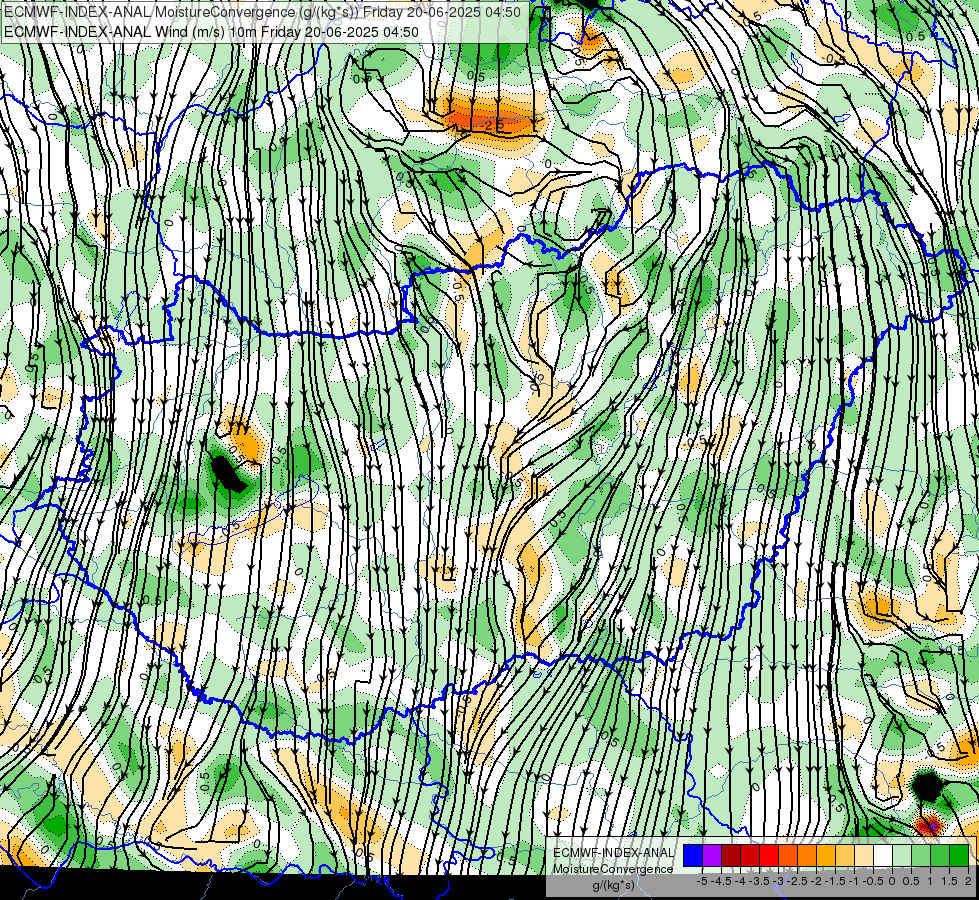Click "ECMWF-INDEX-ANAL" text inside the legend box
Screen dimensions: 979x900
[x=613, y=853]
